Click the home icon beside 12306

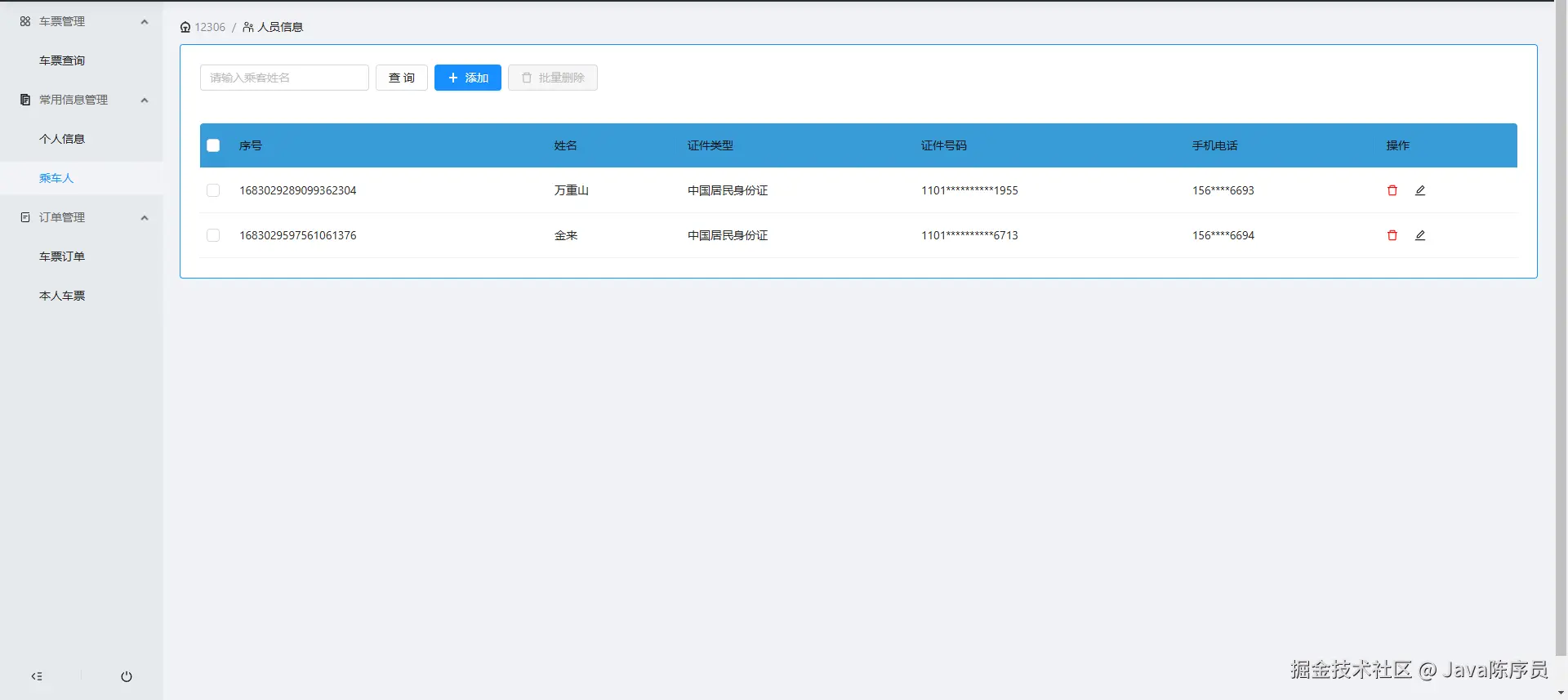(185, 27)
